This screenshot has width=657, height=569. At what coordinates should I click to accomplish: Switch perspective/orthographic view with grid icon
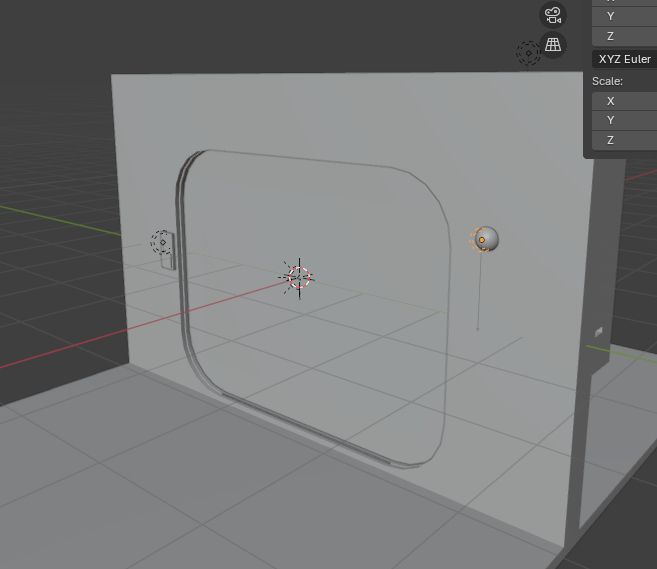(x=553, y=44)
